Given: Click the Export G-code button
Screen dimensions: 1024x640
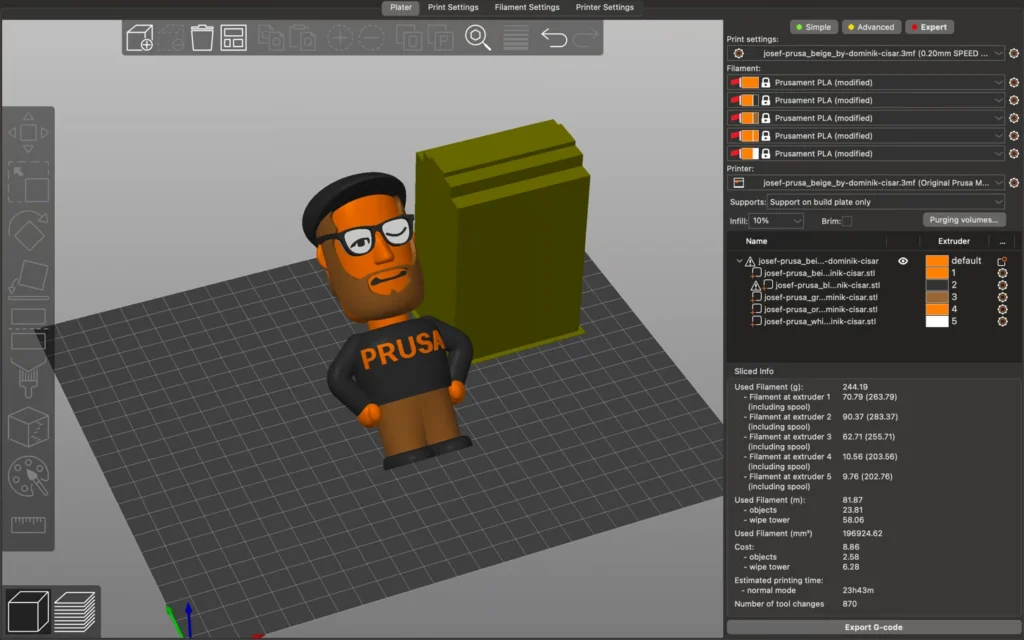Looking at the screenshot, I should (x=873, y=627).
